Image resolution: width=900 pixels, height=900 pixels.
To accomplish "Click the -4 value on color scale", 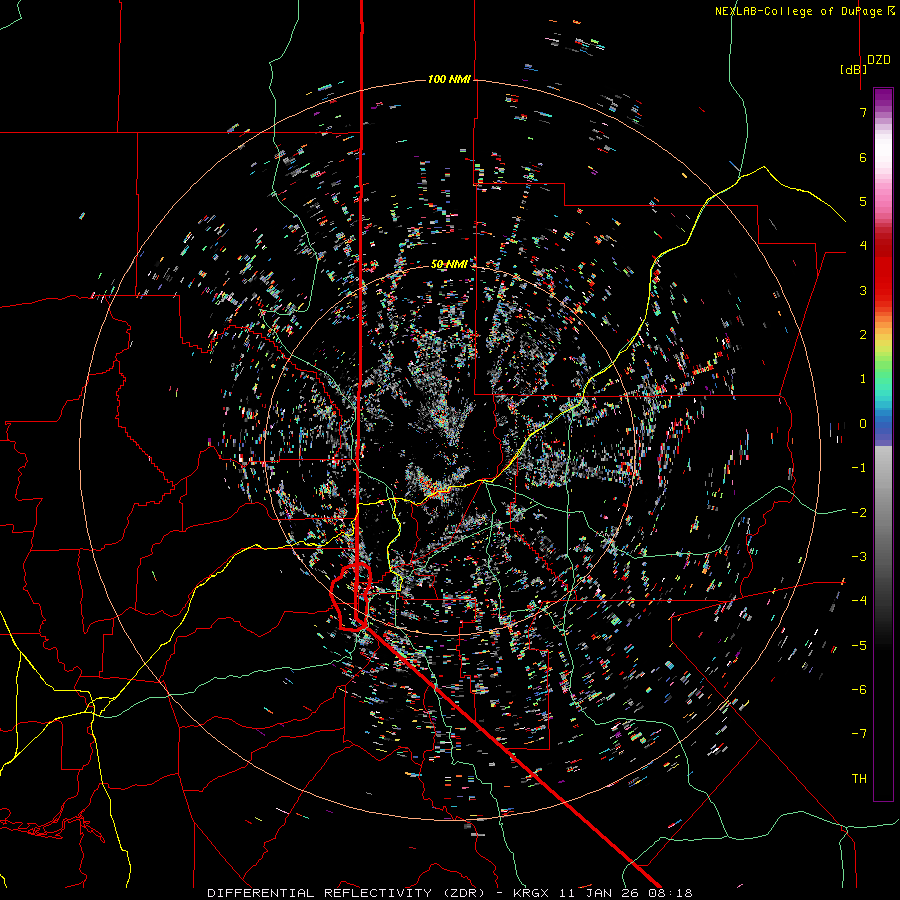I will coord(859,600).
